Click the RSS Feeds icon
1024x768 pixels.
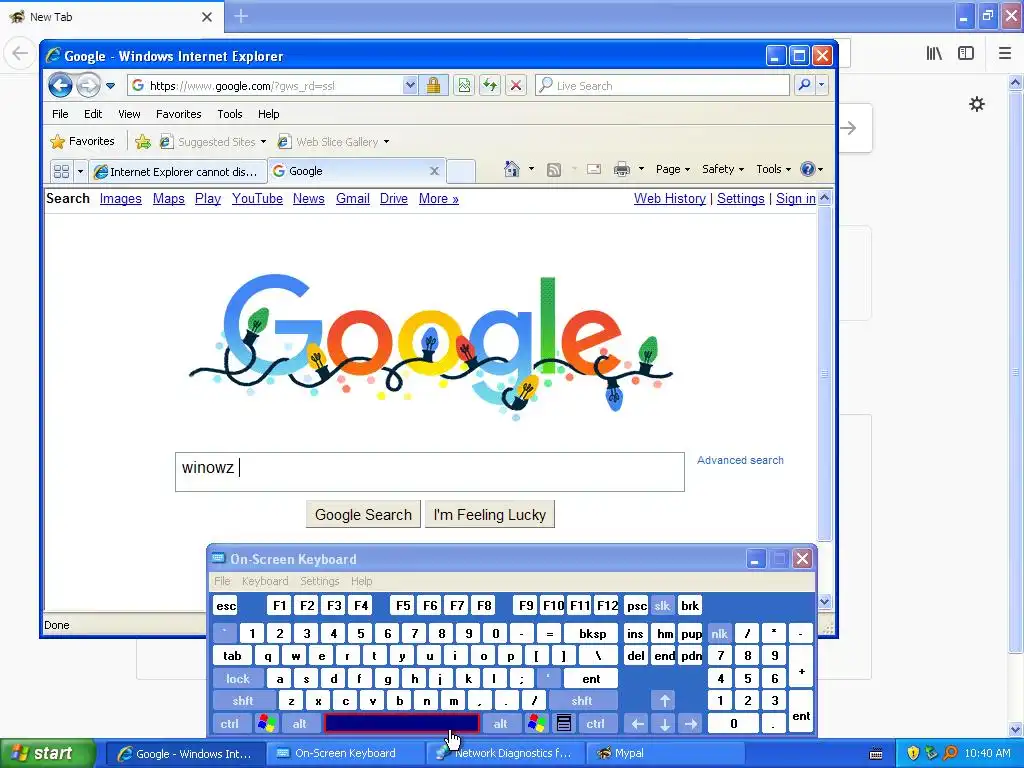pos(554,170)
